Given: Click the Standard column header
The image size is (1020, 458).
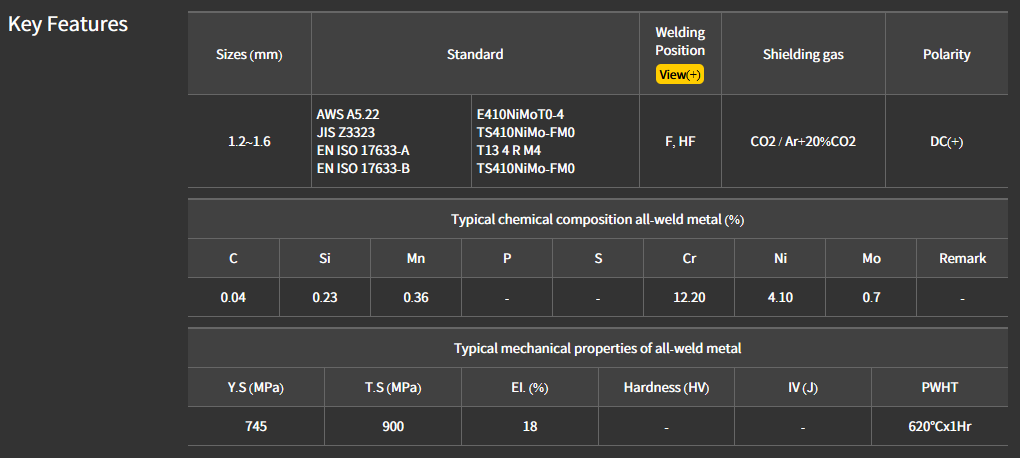Looking at the screenshot, I should tap(475, 55).
